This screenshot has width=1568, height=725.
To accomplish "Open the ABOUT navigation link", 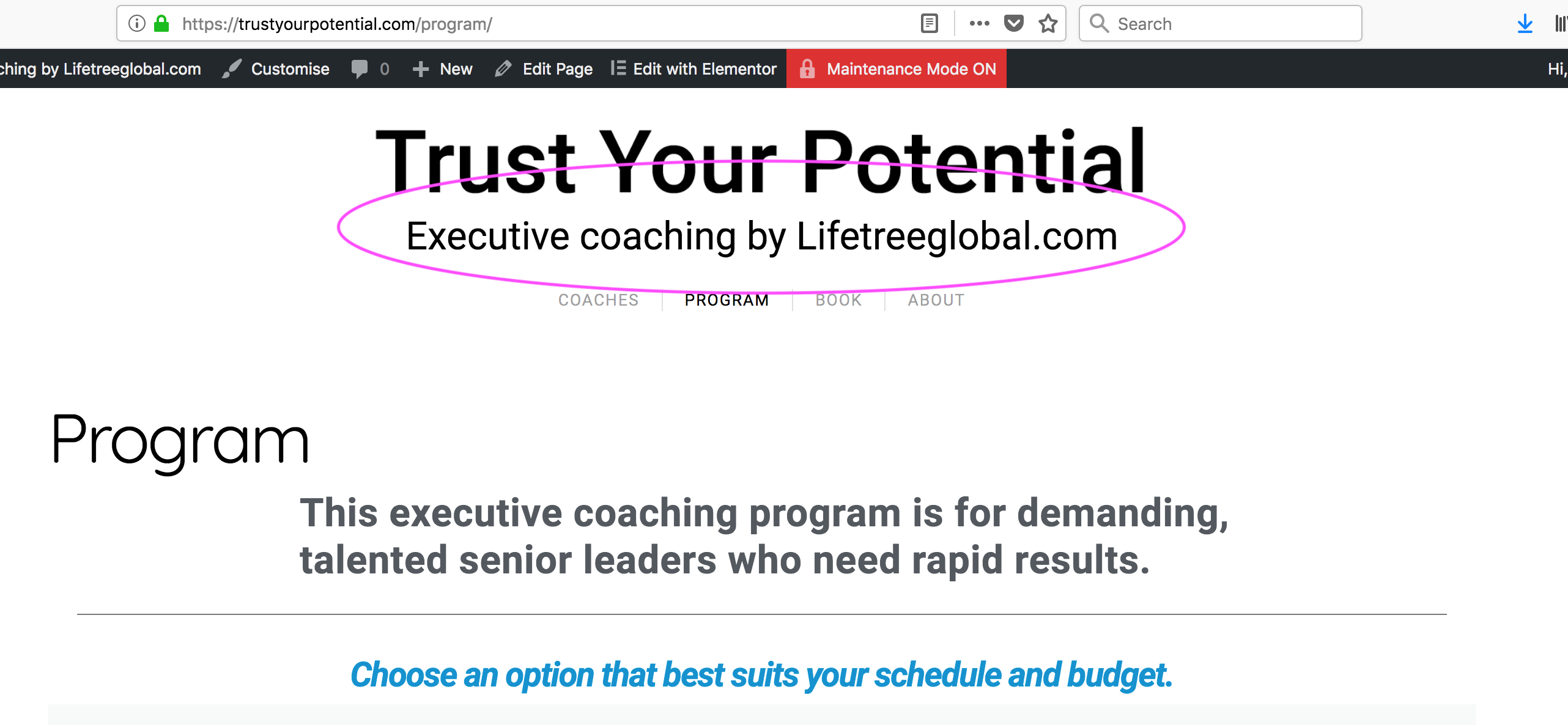I will (x=936, y=300).
